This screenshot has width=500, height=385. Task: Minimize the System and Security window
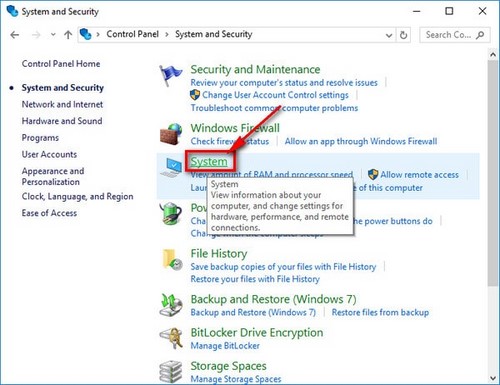[x=417, y=11]
